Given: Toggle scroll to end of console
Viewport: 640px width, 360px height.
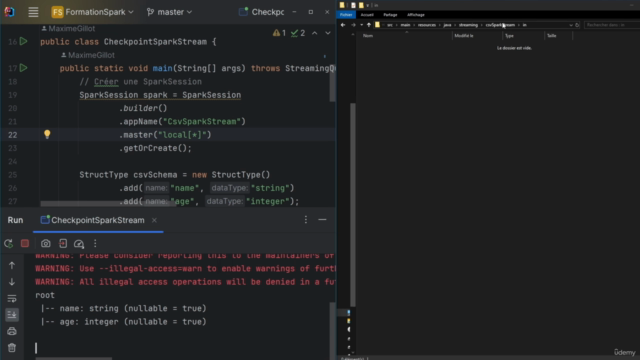Looking at the screenshot, I should [12, 315].
